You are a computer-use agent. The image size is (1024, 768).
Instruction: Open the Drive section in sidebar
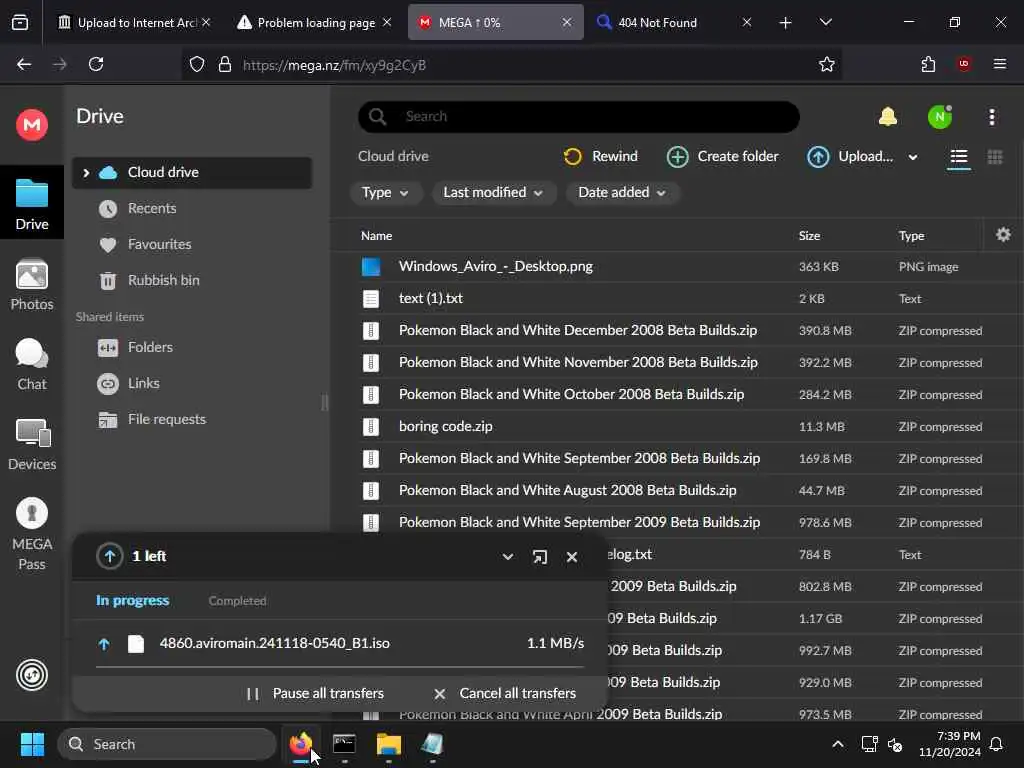[x=31, y=204]
